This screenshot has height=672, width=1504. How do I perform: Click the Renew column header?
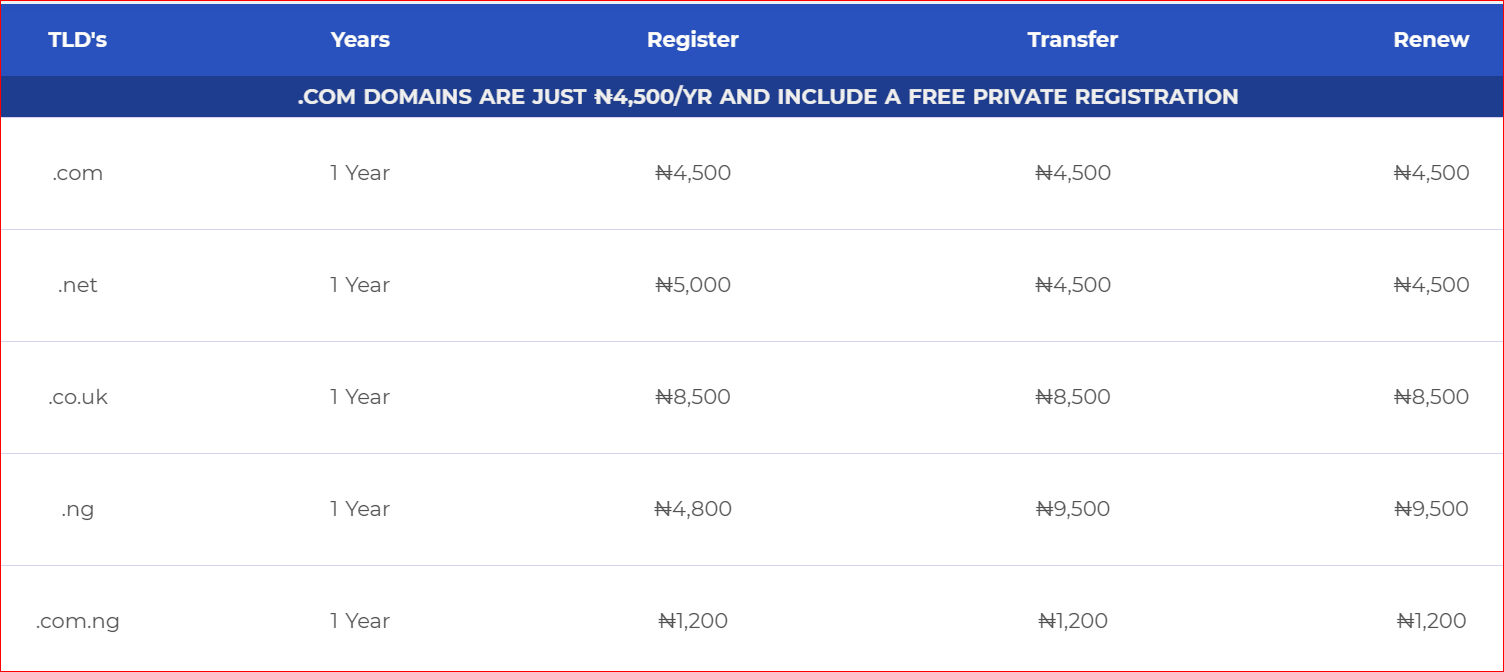pyautogui.click(x=1430, y=40)
